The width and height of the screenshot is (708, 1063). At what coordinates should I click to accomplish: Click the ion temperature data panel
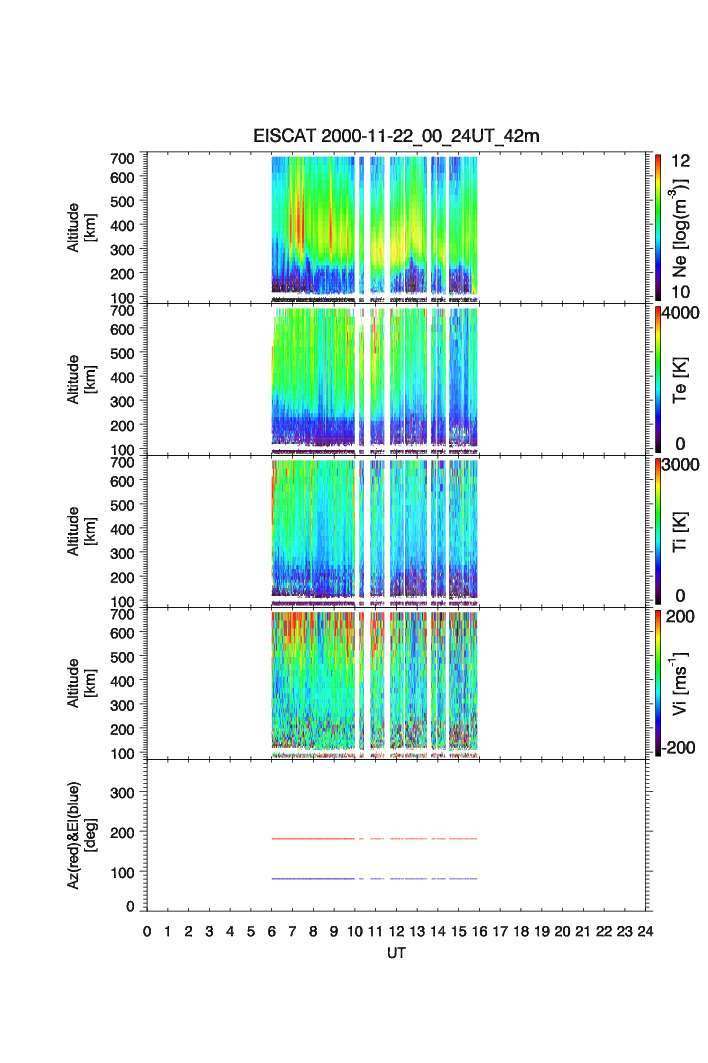pos(374,530)
